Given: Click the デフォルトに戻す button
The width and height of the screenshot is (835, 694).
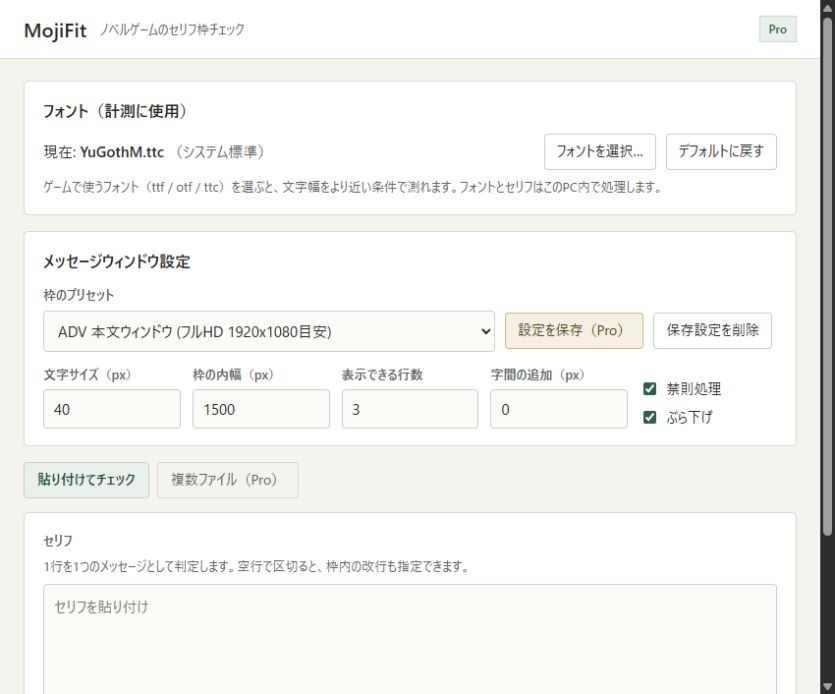Looking at the screenshot, I should [721, 152].
